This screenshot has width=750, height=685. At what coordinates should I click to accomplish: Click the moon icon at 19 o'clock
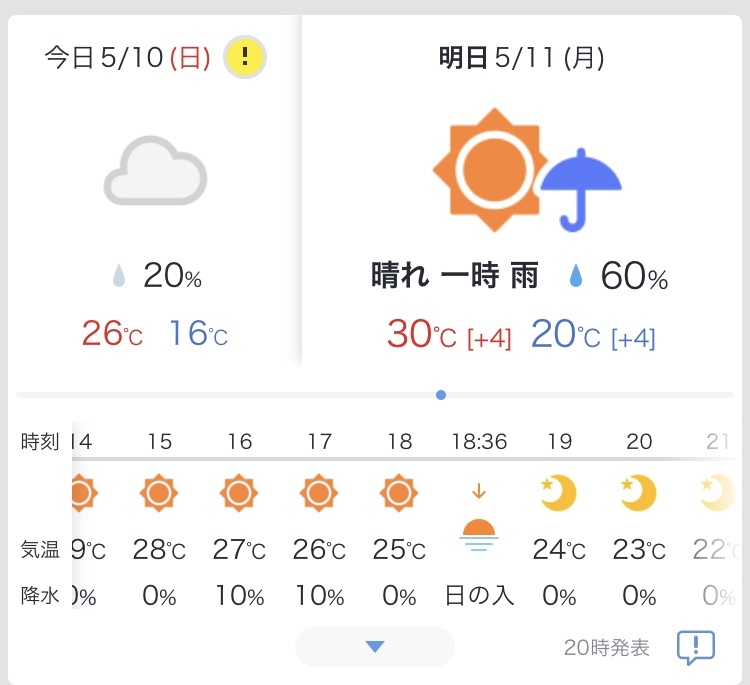click(559, 493)
